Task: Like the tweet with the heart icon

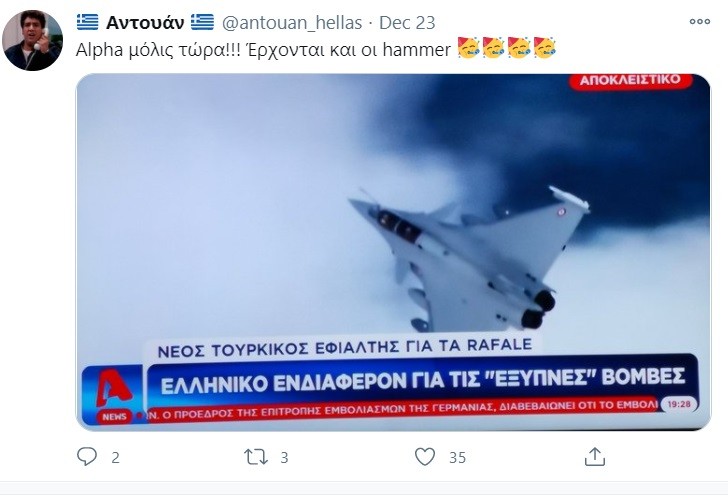Action: [425, 457]
